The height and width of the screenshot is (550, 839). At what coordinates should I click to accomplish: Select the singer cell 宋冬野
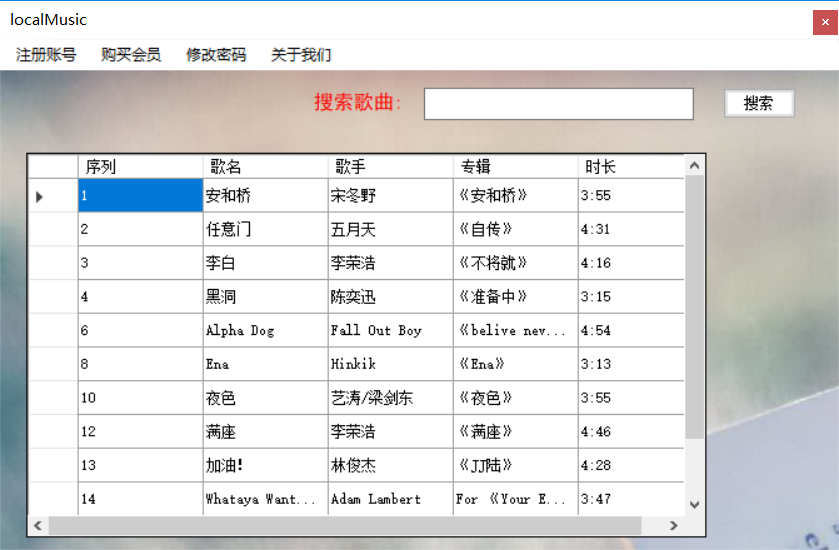click(x=391, y=196)
